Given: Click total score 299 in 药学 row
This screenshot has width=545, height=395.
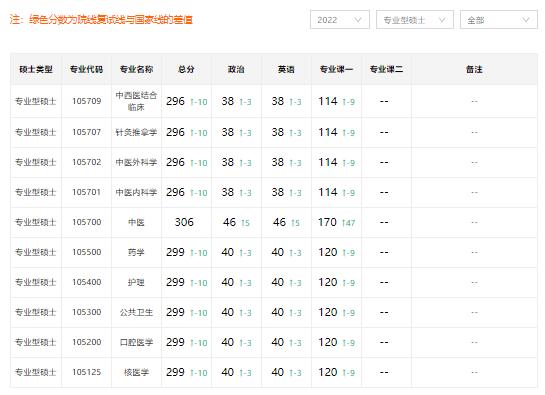Looking at the screenshot, I should click(175, 252).
